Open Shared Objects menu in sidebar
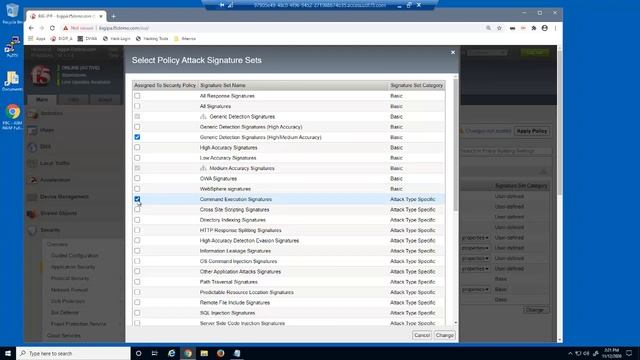640x360 pixels. click(x=58, y=213)
